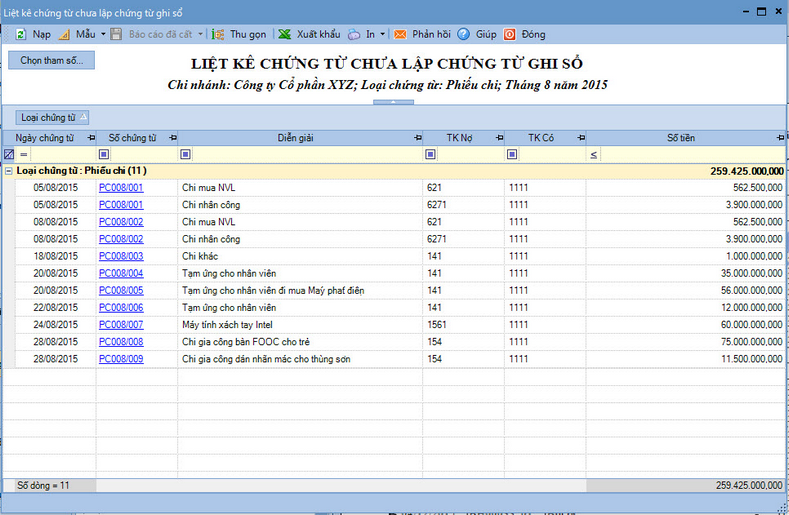Expand the In print dropdown arrow
The width and height of the screenshot is (789, 515).
click(x=382, y=34)
